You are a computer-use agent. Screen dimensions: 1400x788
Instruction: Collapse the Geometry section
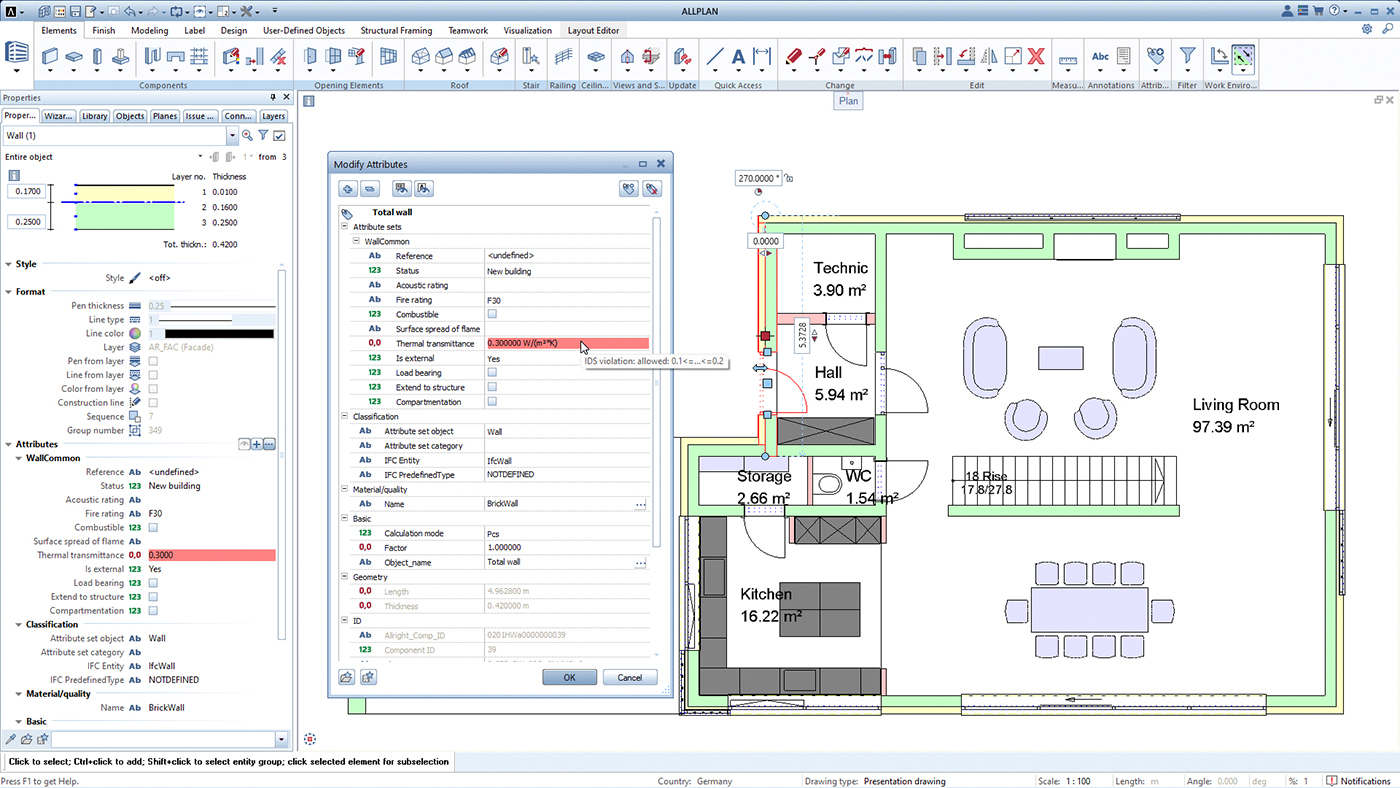pos(343,577)
